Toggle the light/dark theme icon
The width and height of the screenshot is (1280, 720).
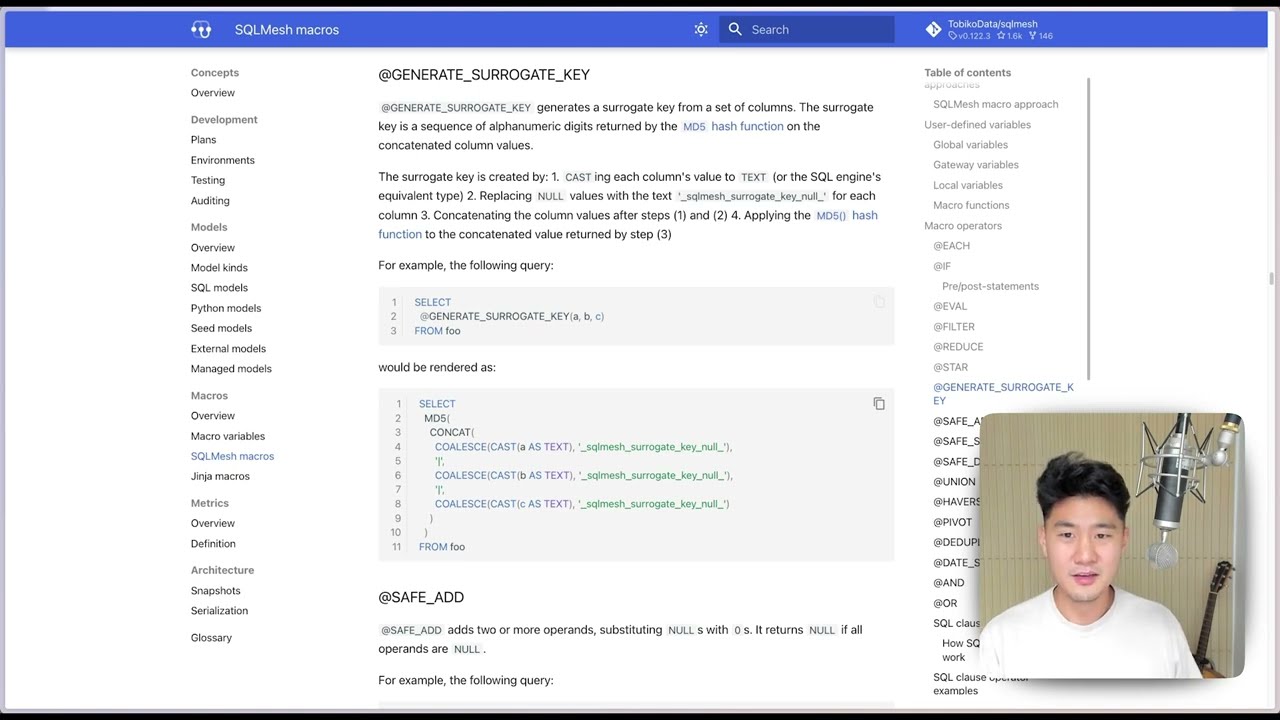[x=701, y=29]
